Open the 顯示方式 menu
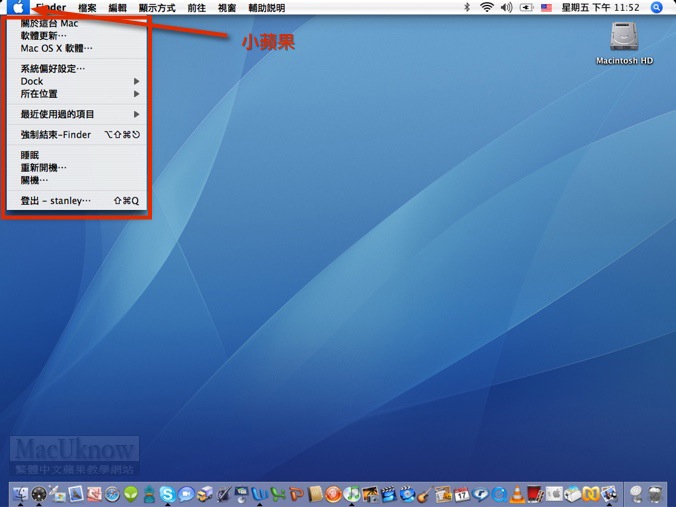676x507 pixels. coord(157,8)
